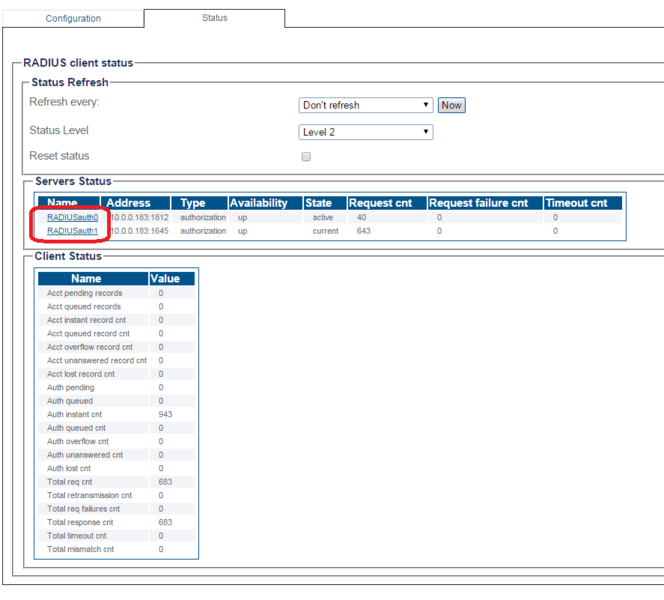Select the 'Acct instant record cnt' row
664x600 pixels.
coord(116,320)
